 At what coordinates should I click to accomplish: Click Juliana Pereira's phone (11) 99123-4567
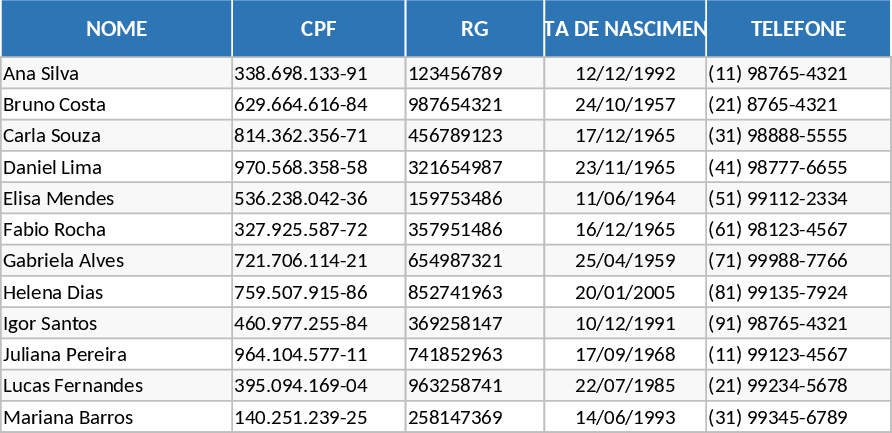(777, 355)
